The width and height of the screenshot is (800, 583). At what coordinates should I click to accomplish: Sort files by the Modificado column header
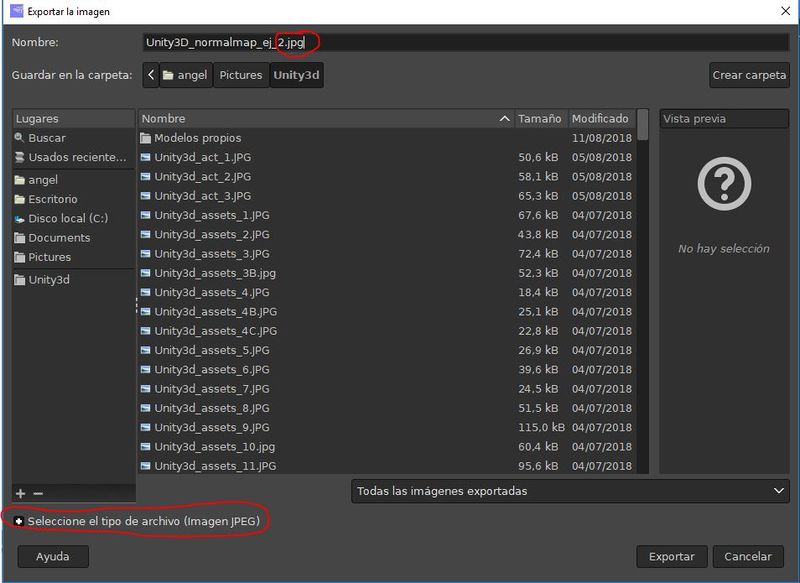tap(601, 118)
